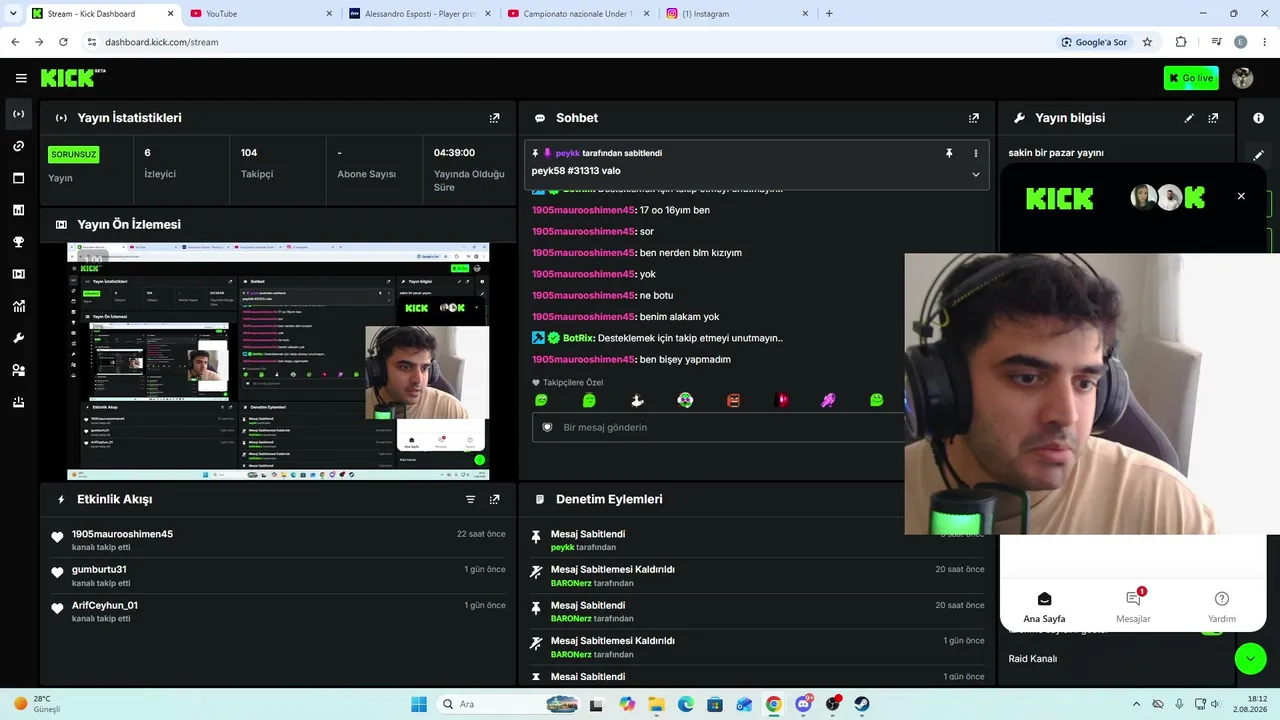Insert the first green follower emote
The width and height of the screenshot is (1280, 720).
click(541, 400)
